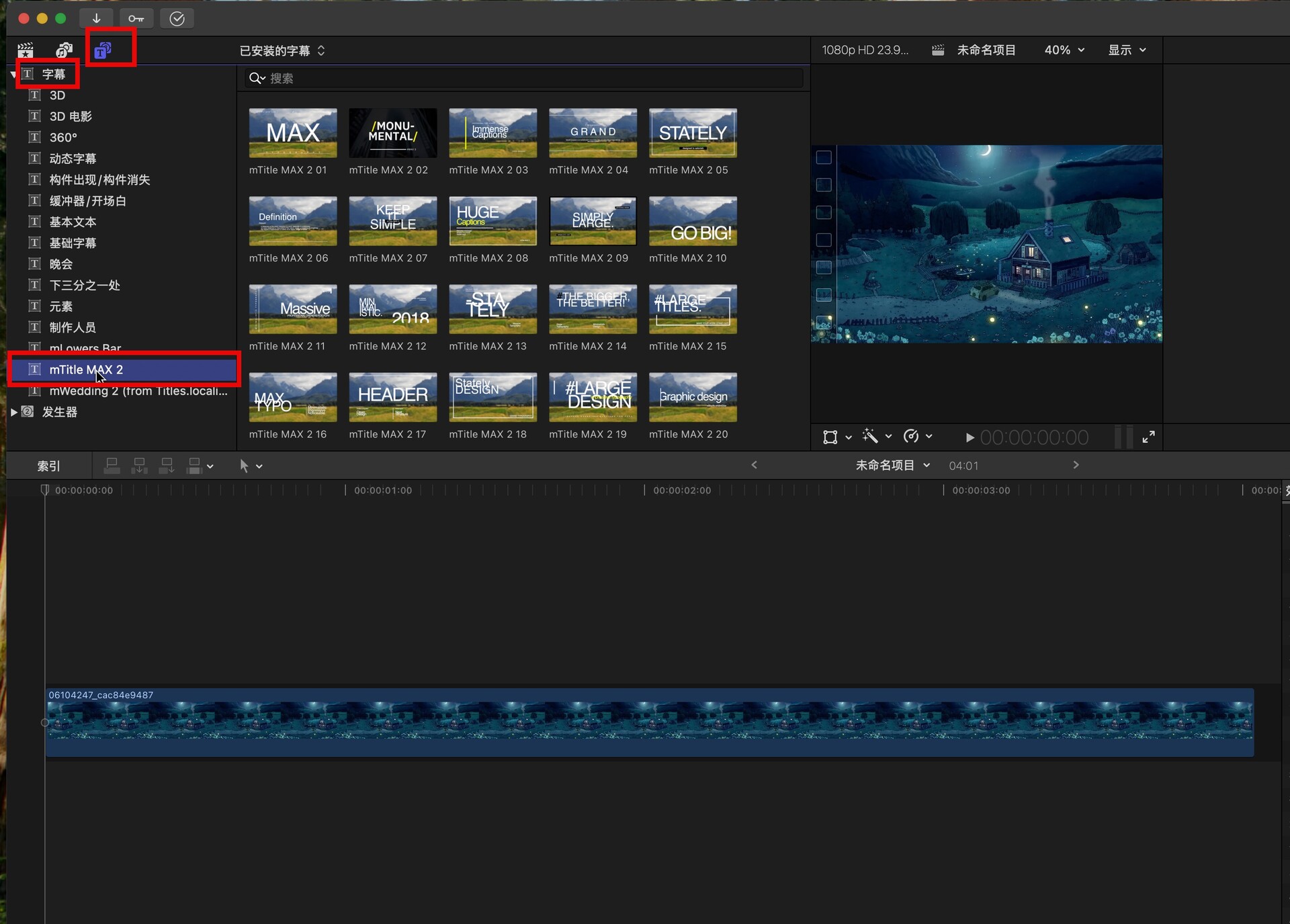Viewport: 1290px width, 924px height.
Task: Open the edit source media chevron
Action: click(x=210, y=466)
